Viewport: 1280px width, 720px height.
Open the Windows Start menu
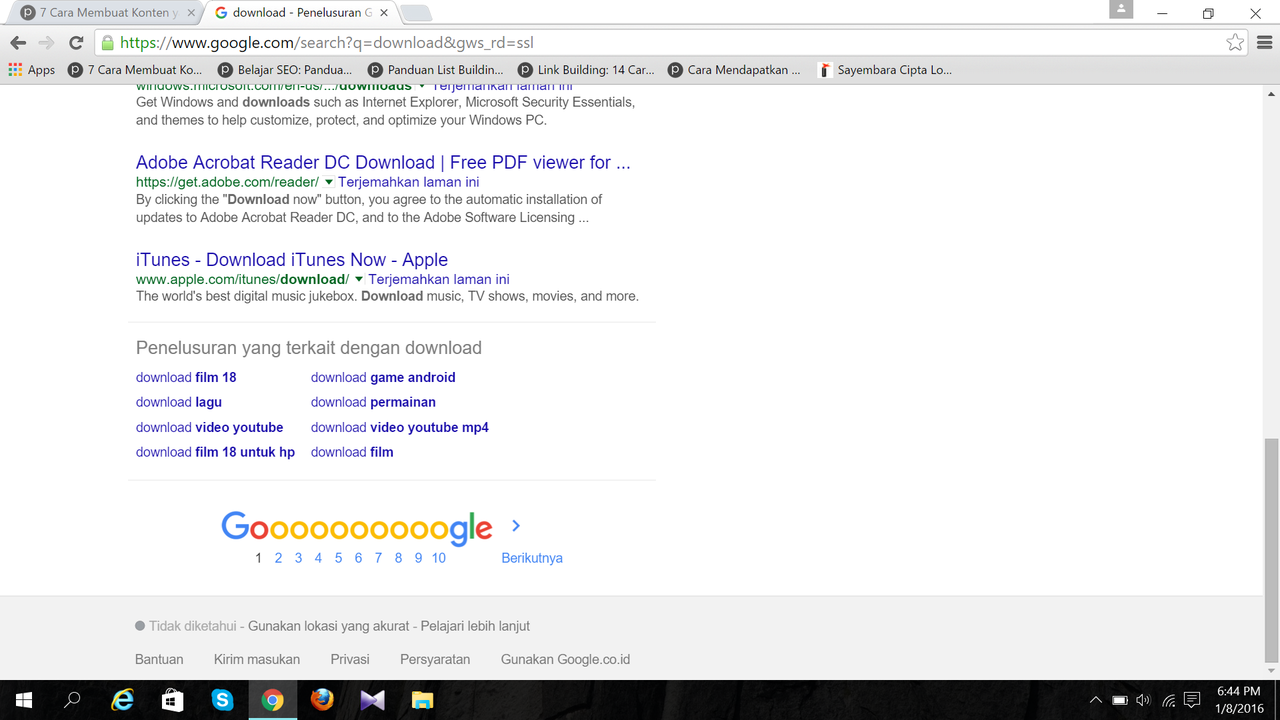[x=24, y=700]
